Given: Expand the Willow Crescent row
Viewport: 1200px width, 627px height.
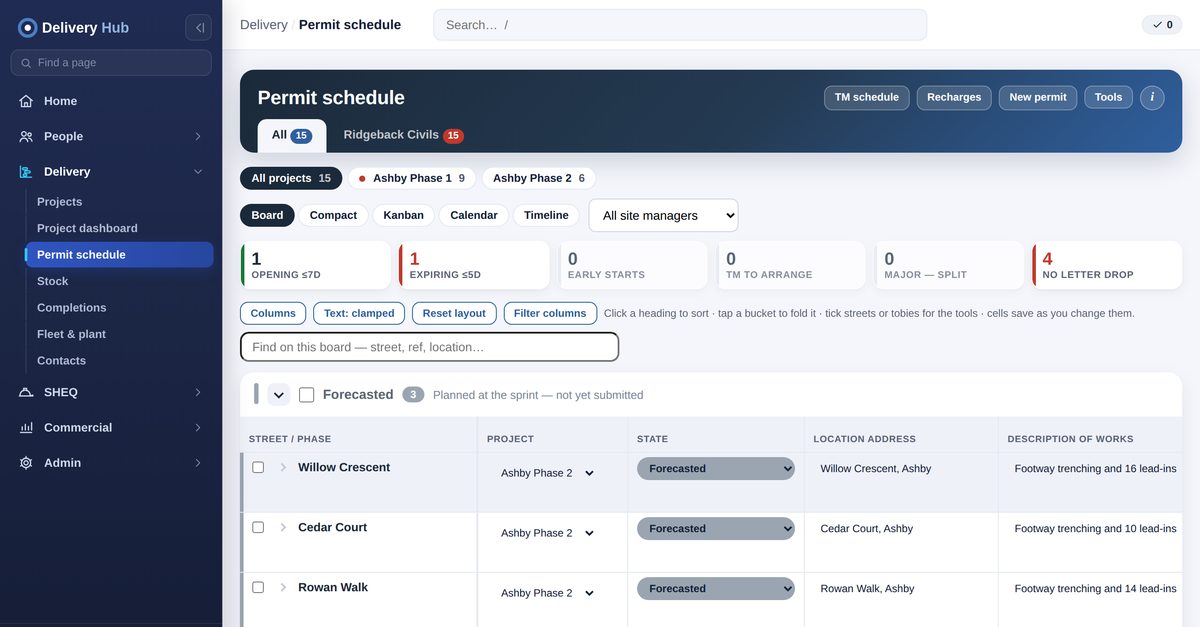Looking at the screenshot, I should click(283, 467).
